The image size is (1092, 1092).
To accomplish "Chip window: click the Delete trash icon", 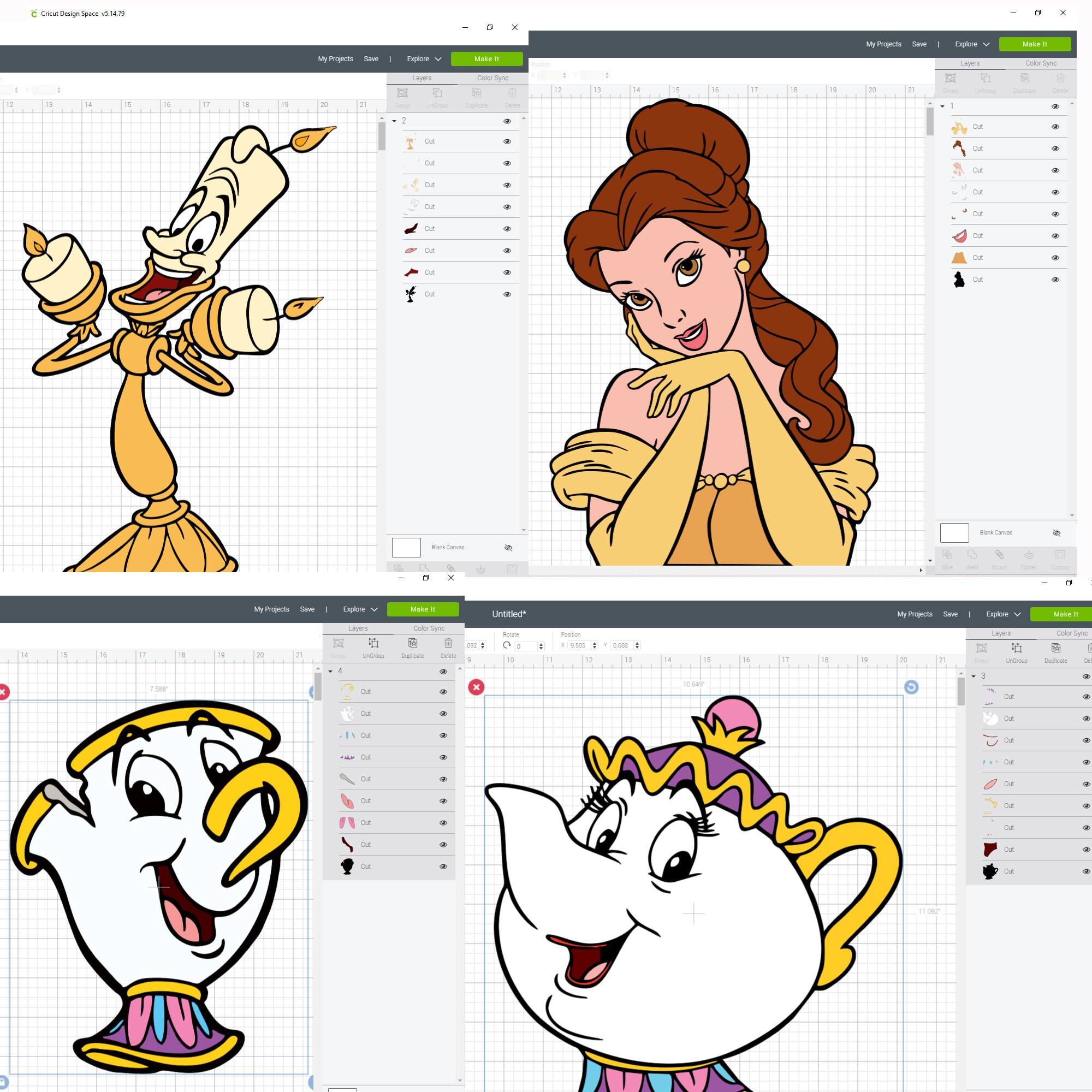I will (x=448, y=643).
